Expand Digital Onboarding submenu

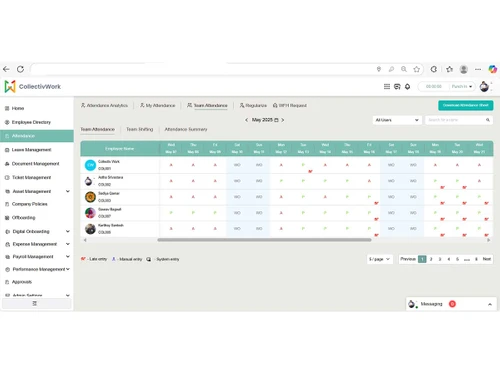pyautogui.click(x=68, y=231)
